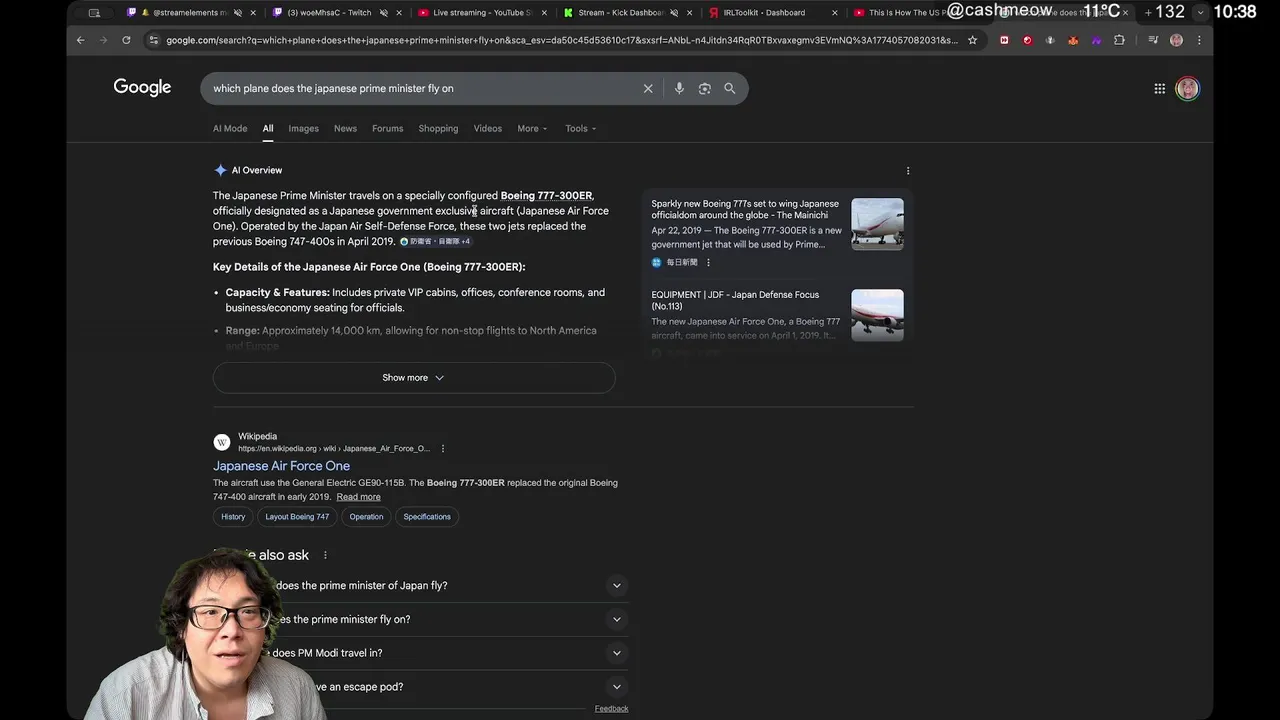
Task: Open the tab search dropdown arrow
Action: point(1200,13)
